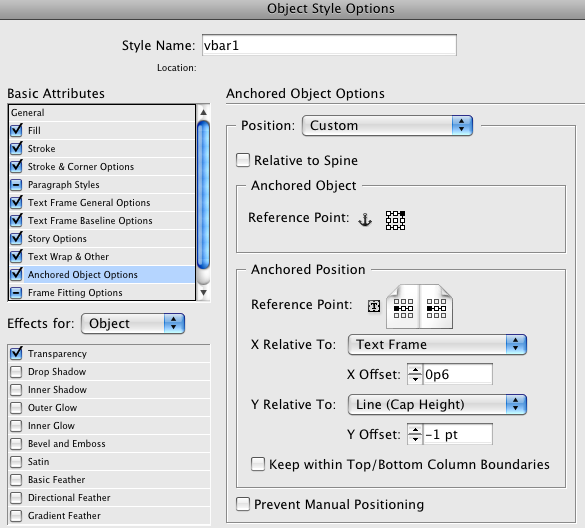
Task: Enable the Inner Glow effect checkbox
Action: [16, 425]
